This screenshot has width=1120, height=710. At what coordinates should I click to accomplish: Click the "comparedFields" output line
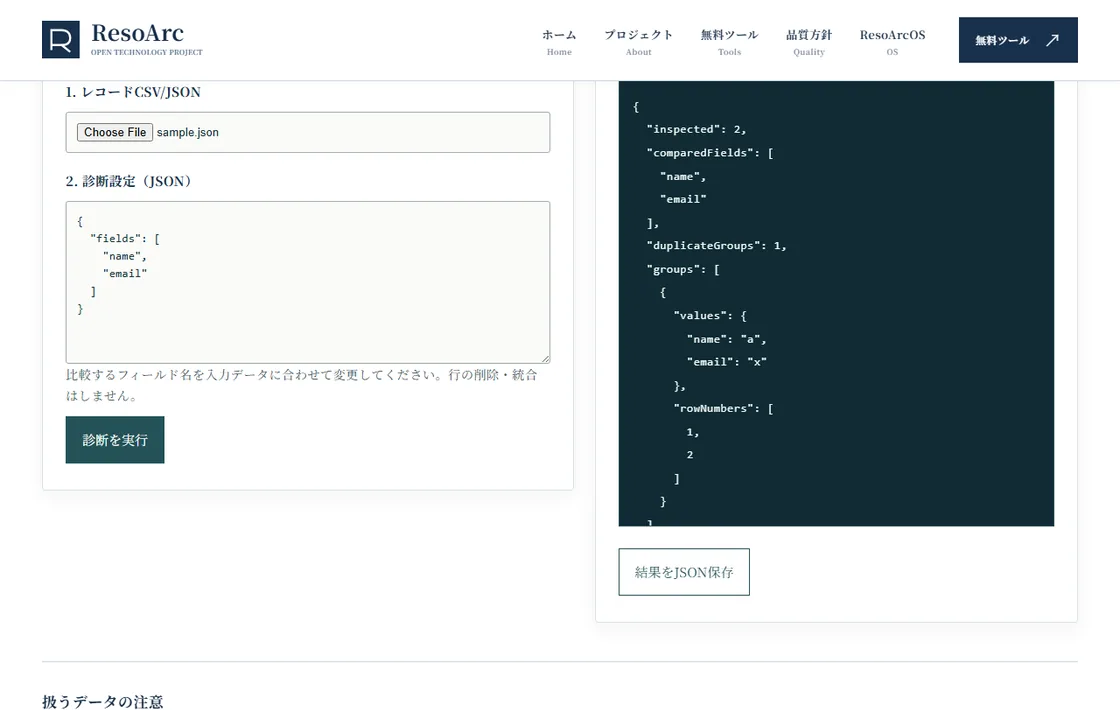coord(710,153)
